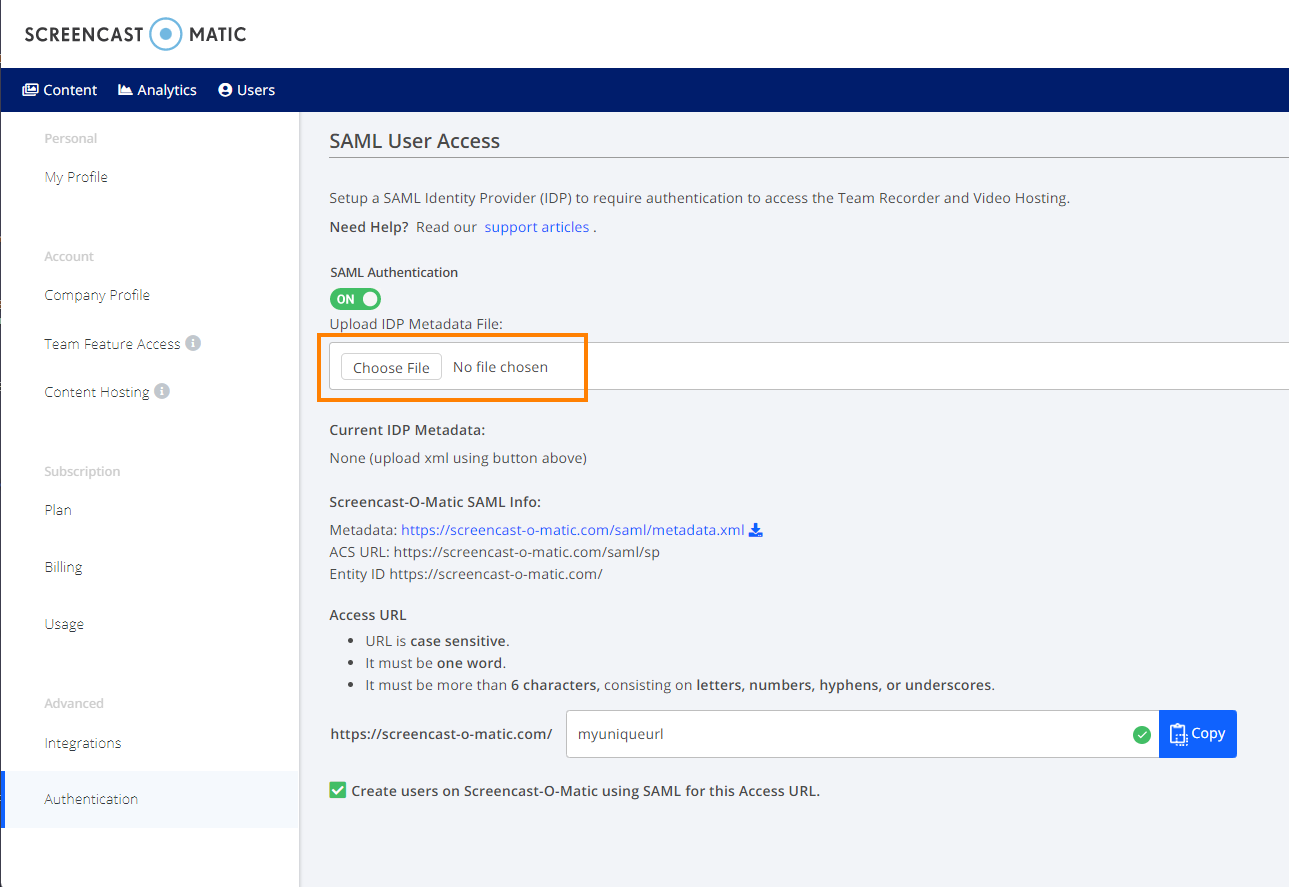Open the SAML metadata.xml link

(x=573, y=530)
